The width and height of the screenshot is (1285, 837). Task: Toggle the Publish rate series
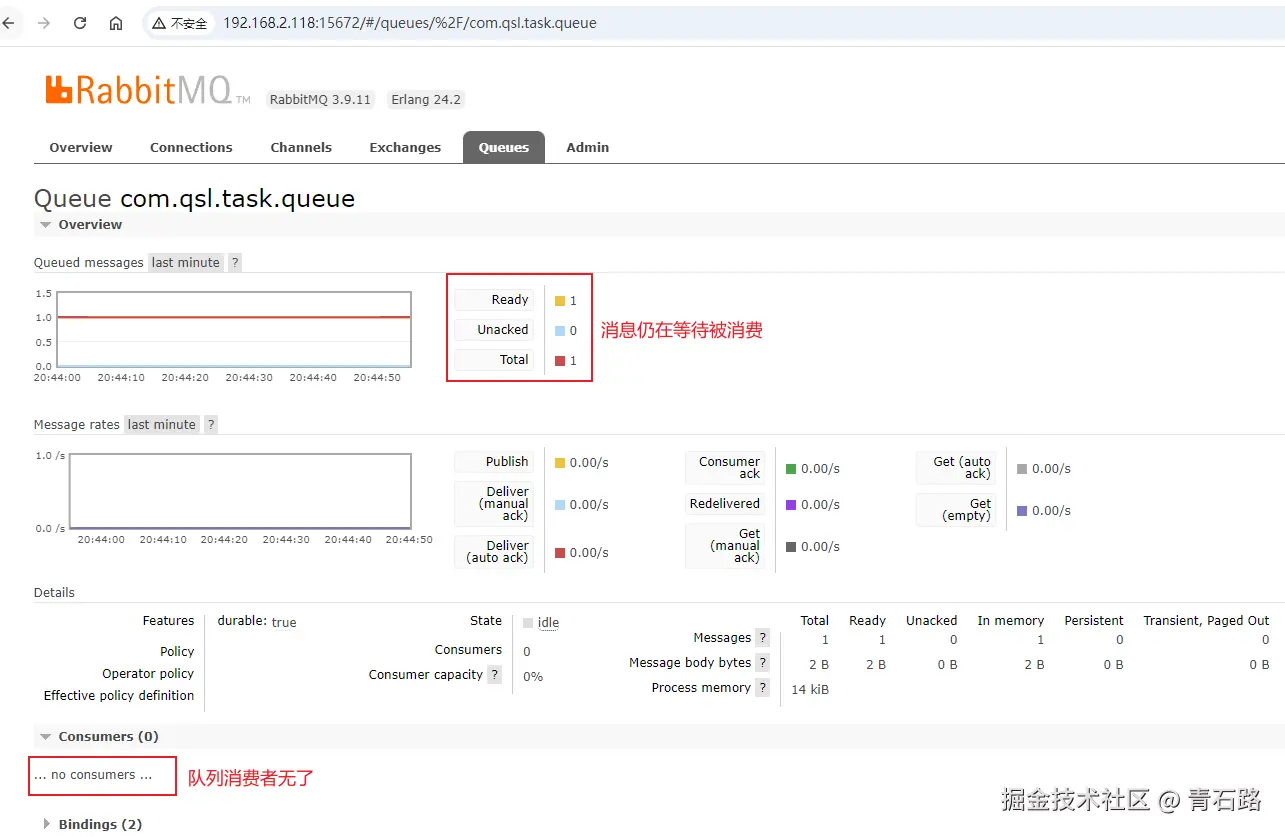click(x=494, y=462)
